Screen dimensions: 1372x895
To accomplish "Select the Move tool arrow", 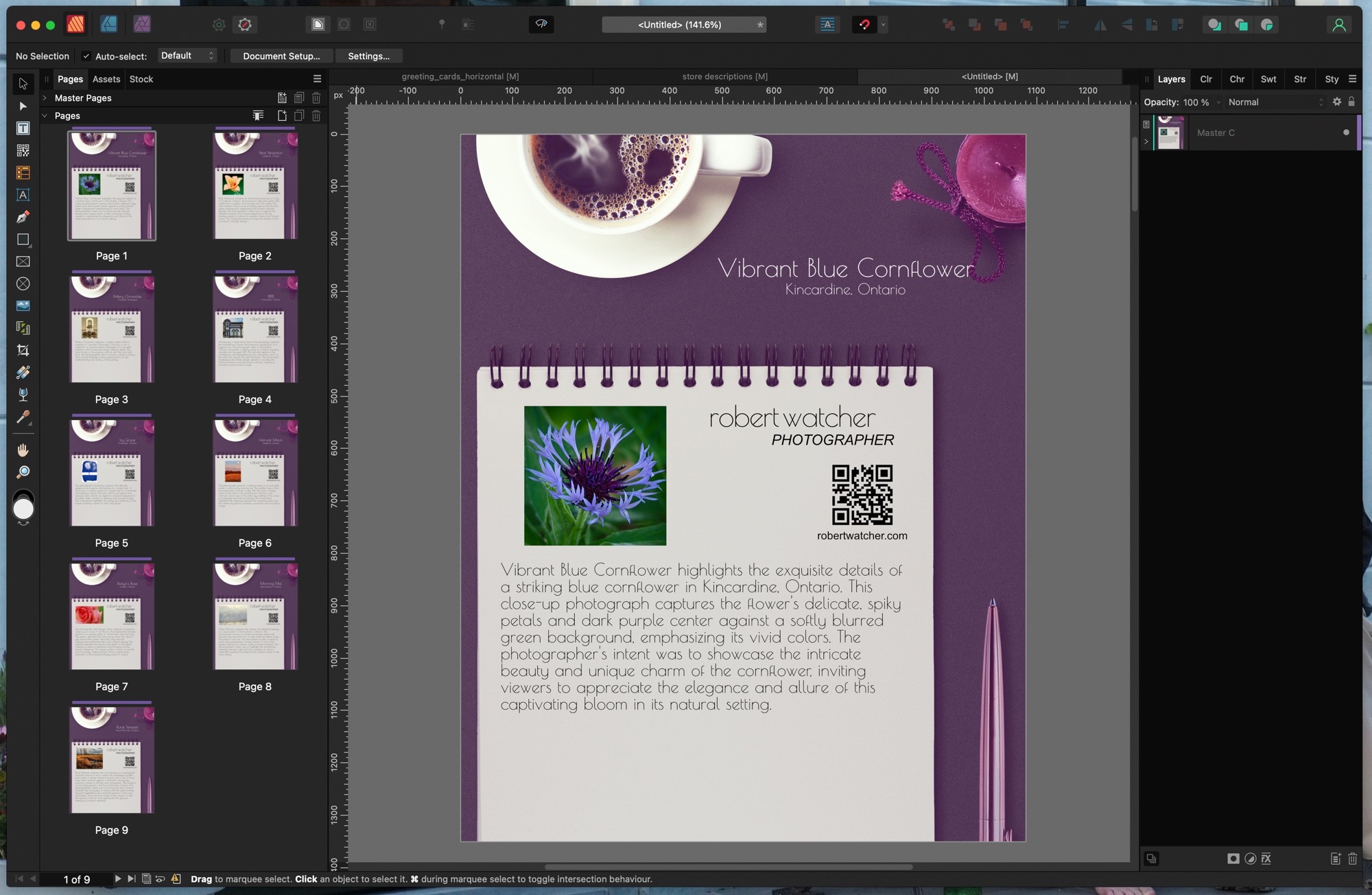I will tap(23, 84).
